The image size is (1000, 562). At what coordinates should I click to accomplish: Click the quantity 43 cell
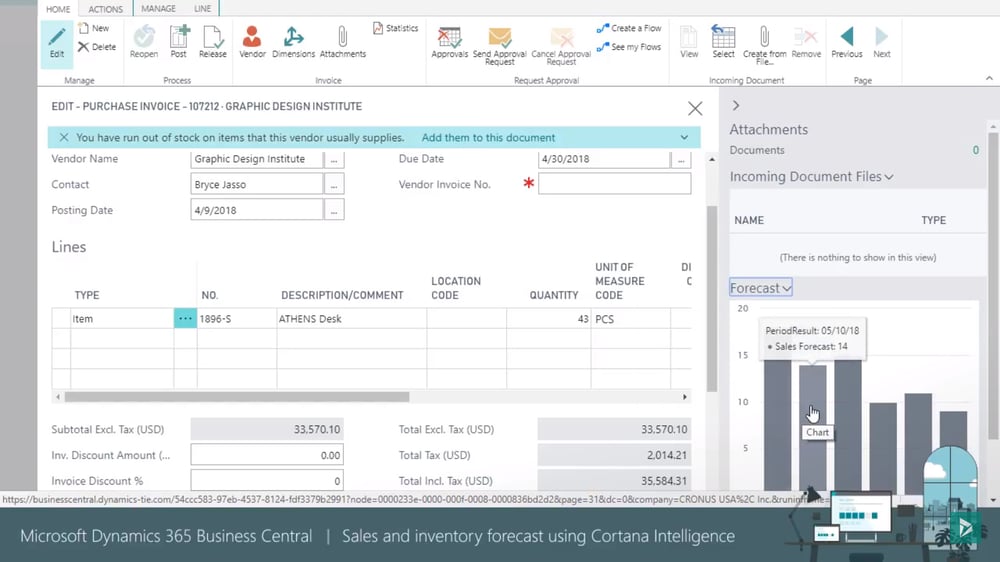(548, 318)
